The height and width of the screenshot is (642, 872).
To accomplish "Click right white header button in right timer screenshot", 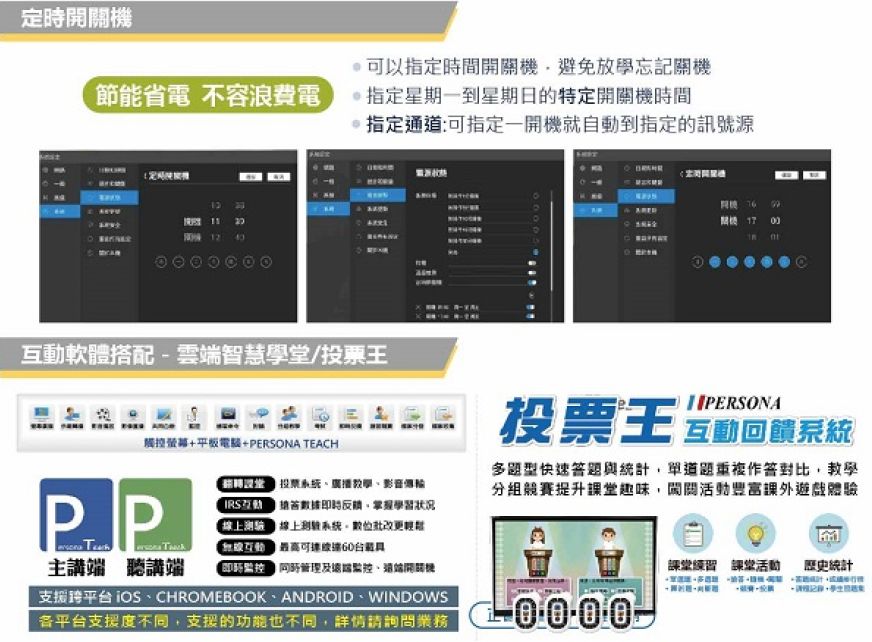I will pos(815,175).
